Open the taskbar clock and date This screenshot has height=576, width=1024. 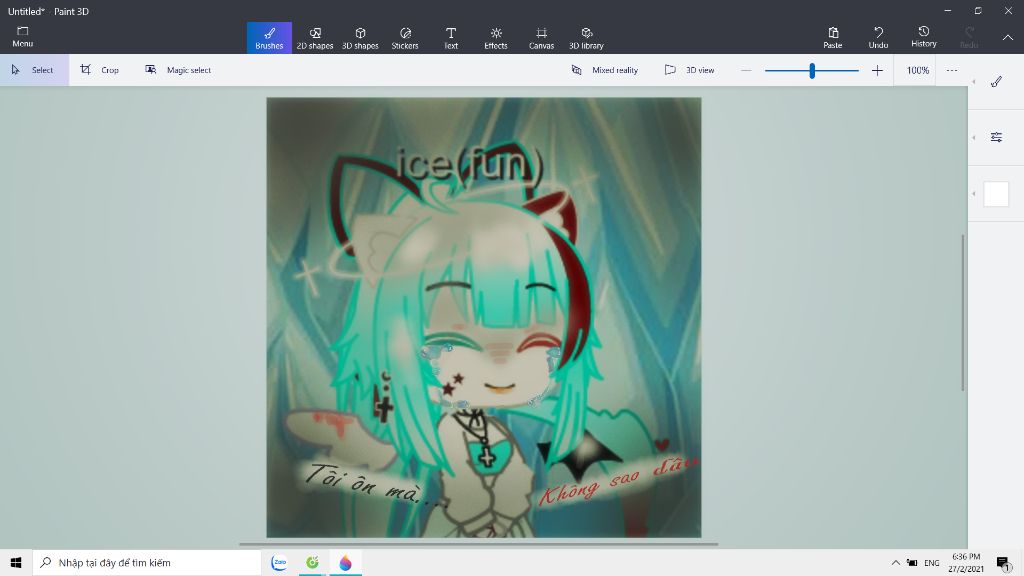pos(966,562)
